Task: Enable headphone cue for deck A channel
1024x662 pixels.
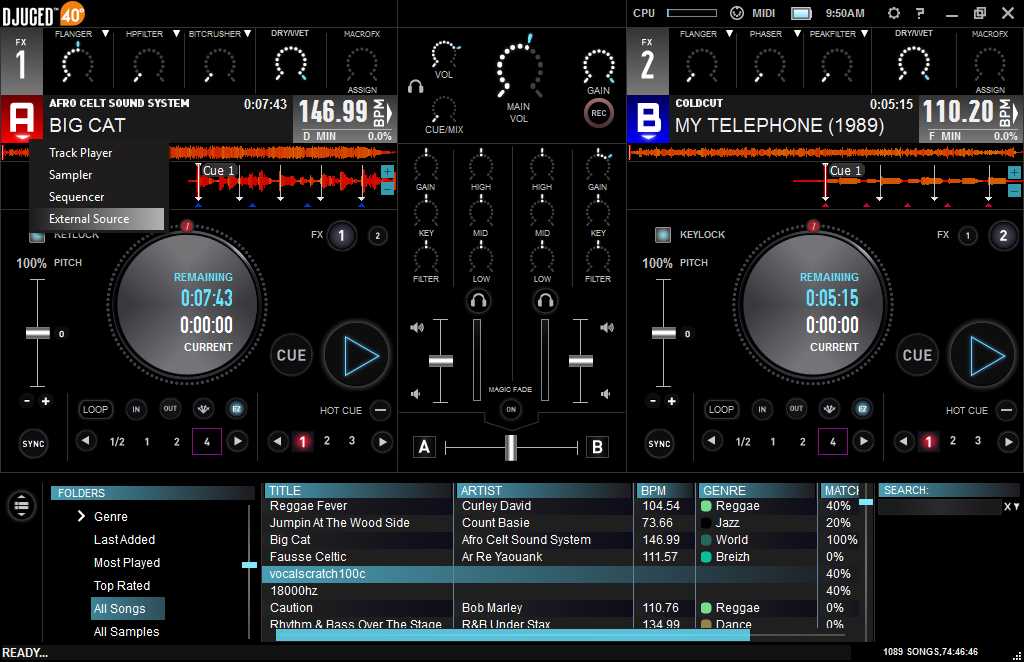Action: [479, 301]
